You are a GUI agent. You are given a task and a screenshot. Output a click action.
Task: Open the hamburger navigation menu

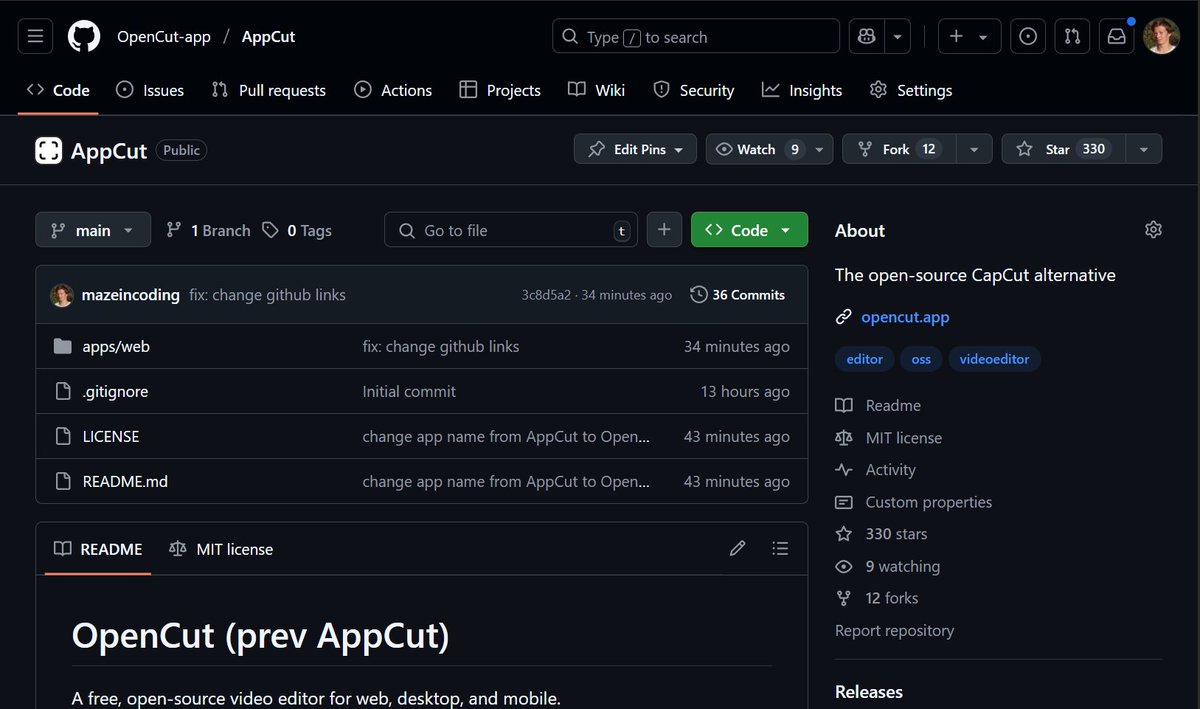pos(35,37)
